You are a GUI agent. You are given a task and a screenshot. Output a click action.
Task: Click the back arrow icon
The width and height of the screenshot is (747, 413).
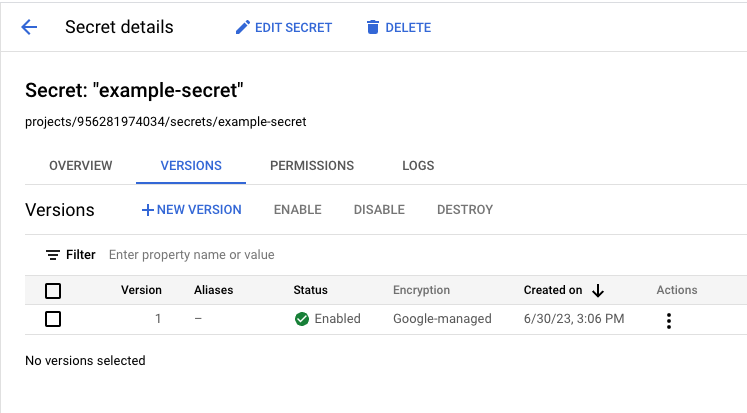click(29, 27)
